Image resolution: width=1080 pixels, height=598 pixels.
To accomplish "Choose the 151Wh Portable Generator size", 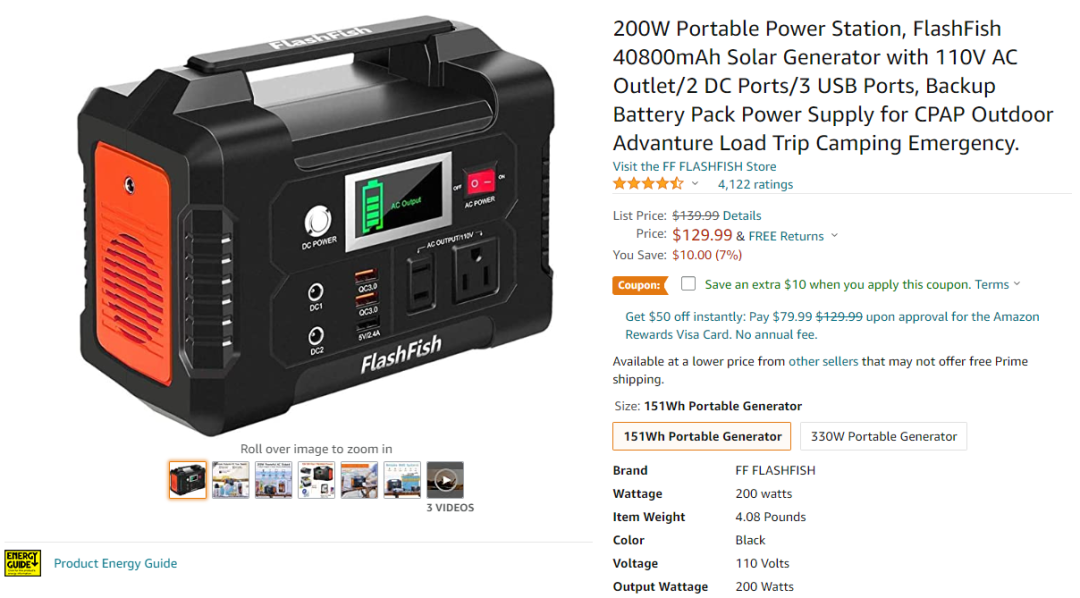I will pyautogui.click(x=702, y=436).
